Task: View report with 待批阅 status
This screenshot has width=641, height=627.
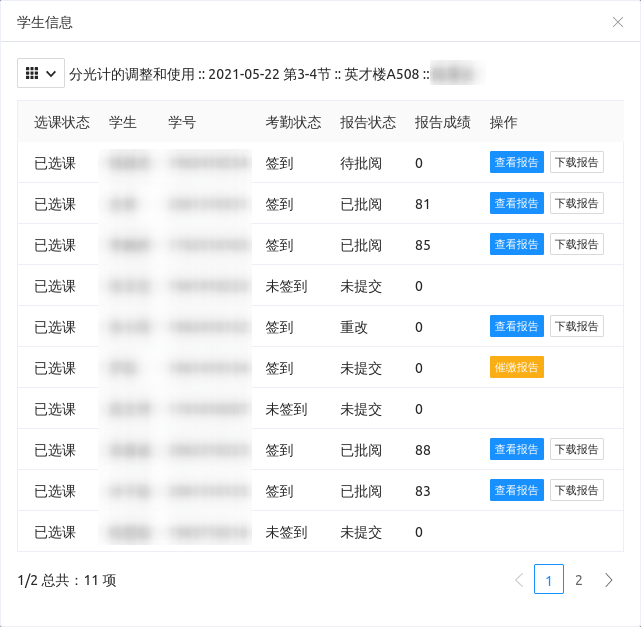Action: (x=516, y=163)
